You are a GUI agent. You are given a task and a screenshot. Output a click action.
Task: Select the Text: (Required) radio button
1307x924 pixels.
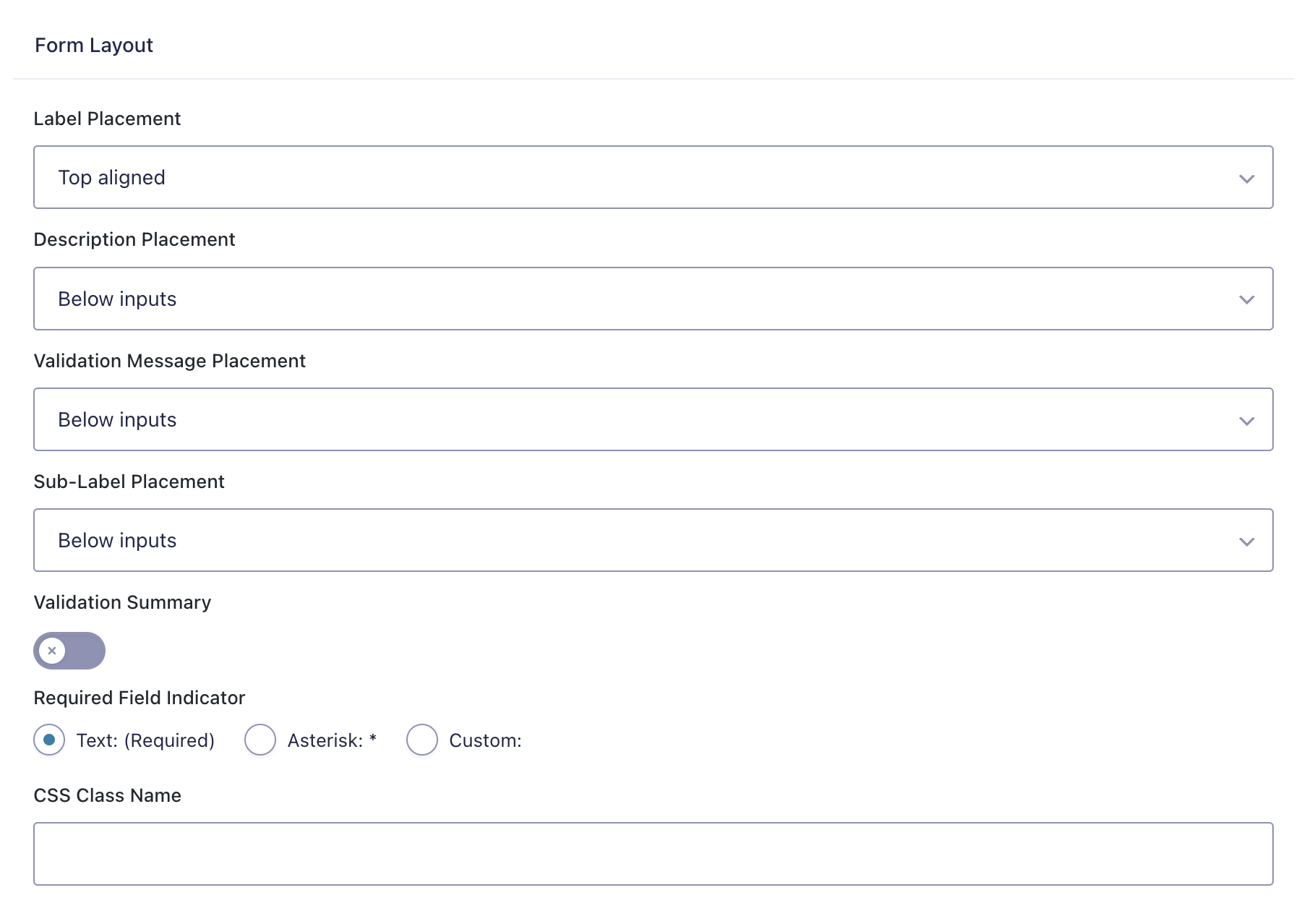click(49, 740)
